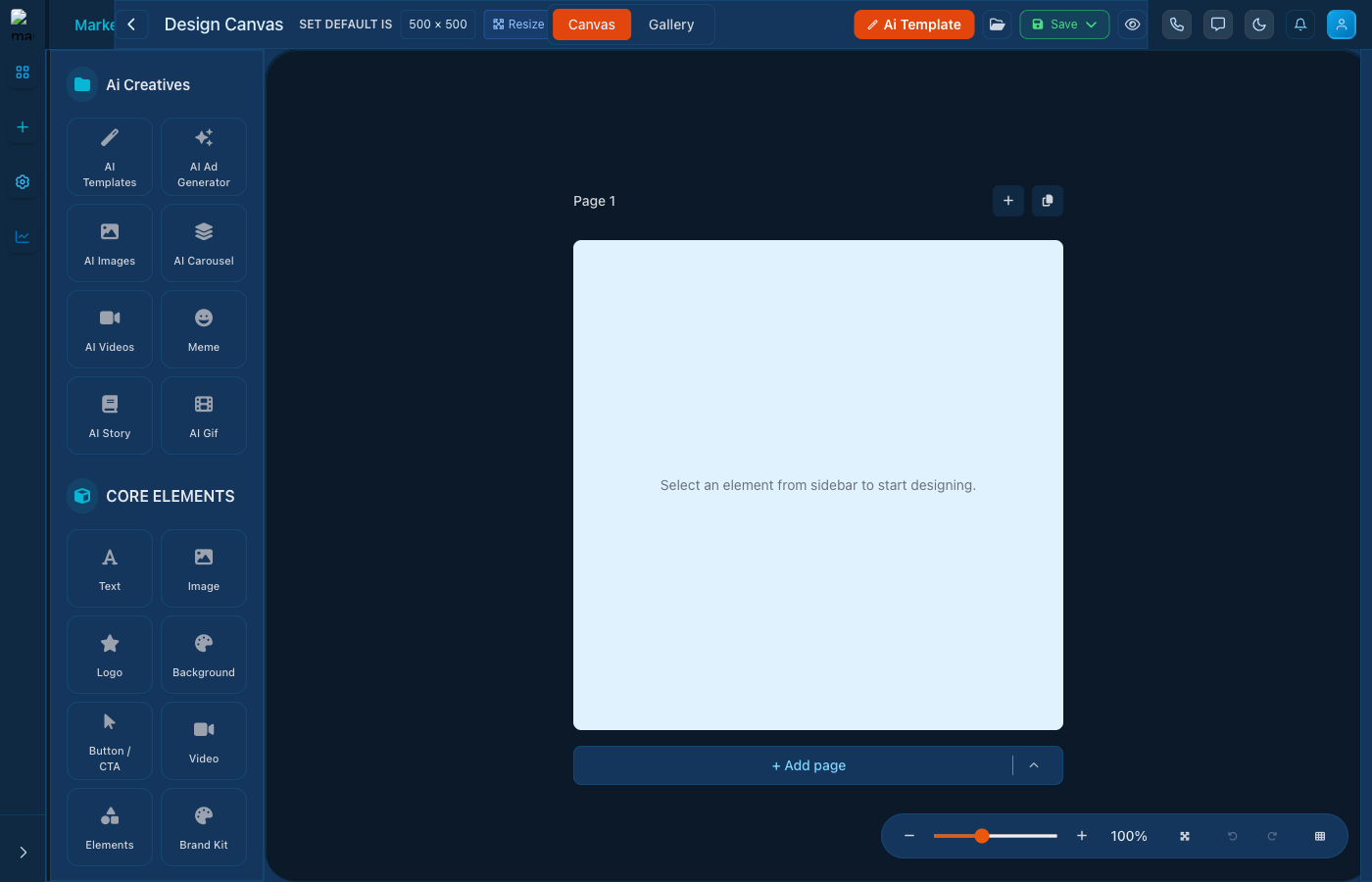Expand the left navigation sidebar

tap(24, 853)
